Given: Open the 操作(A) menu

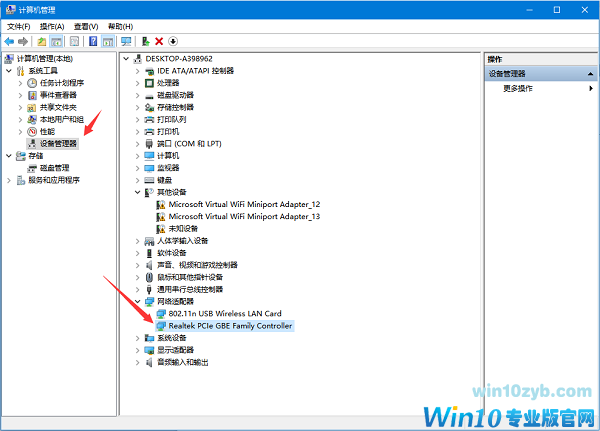Looking at the screenshot, I should coord(52,26).
